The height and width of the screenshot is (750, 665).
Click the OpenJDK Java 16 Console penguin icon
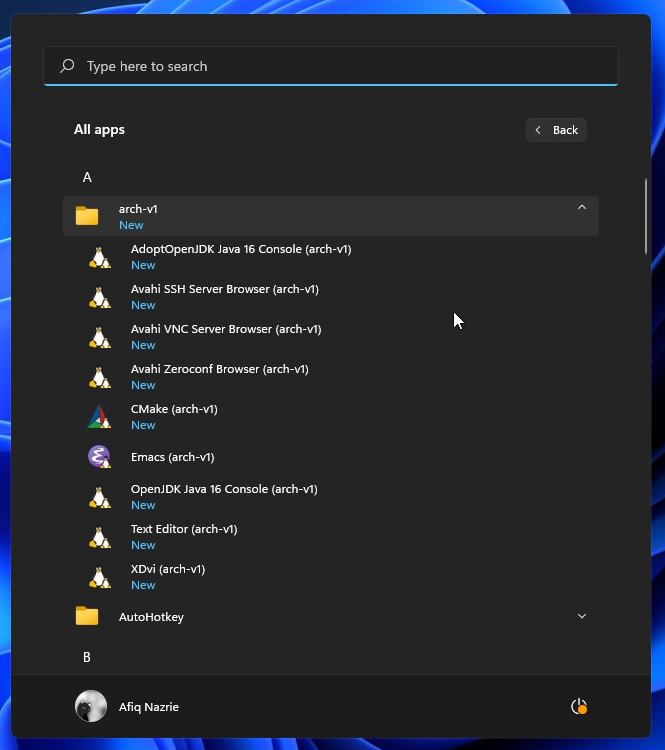click(x=100, y=497)
